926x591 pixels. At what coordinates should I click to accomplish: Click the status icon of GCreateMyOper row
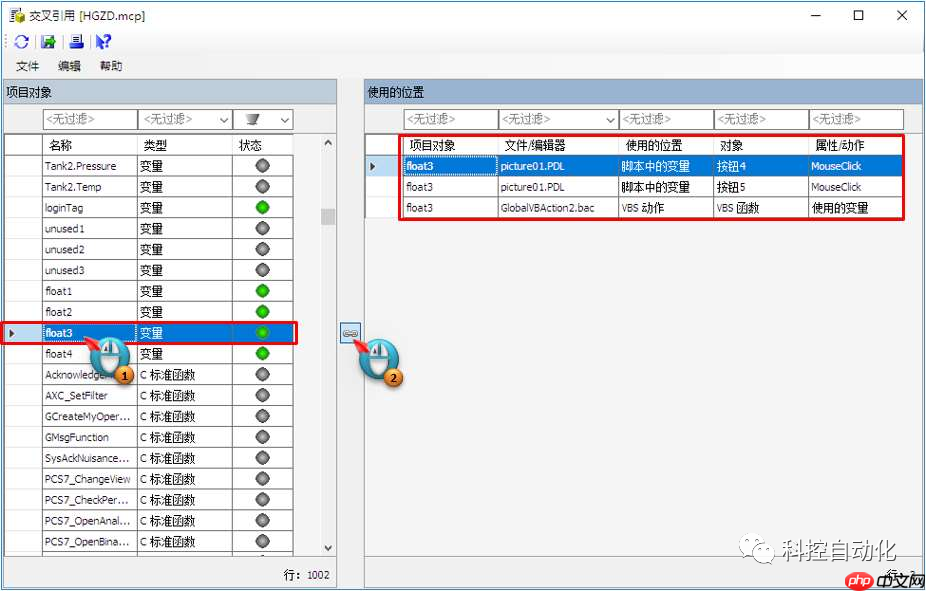pyautogui.click(x=262, y=416)
